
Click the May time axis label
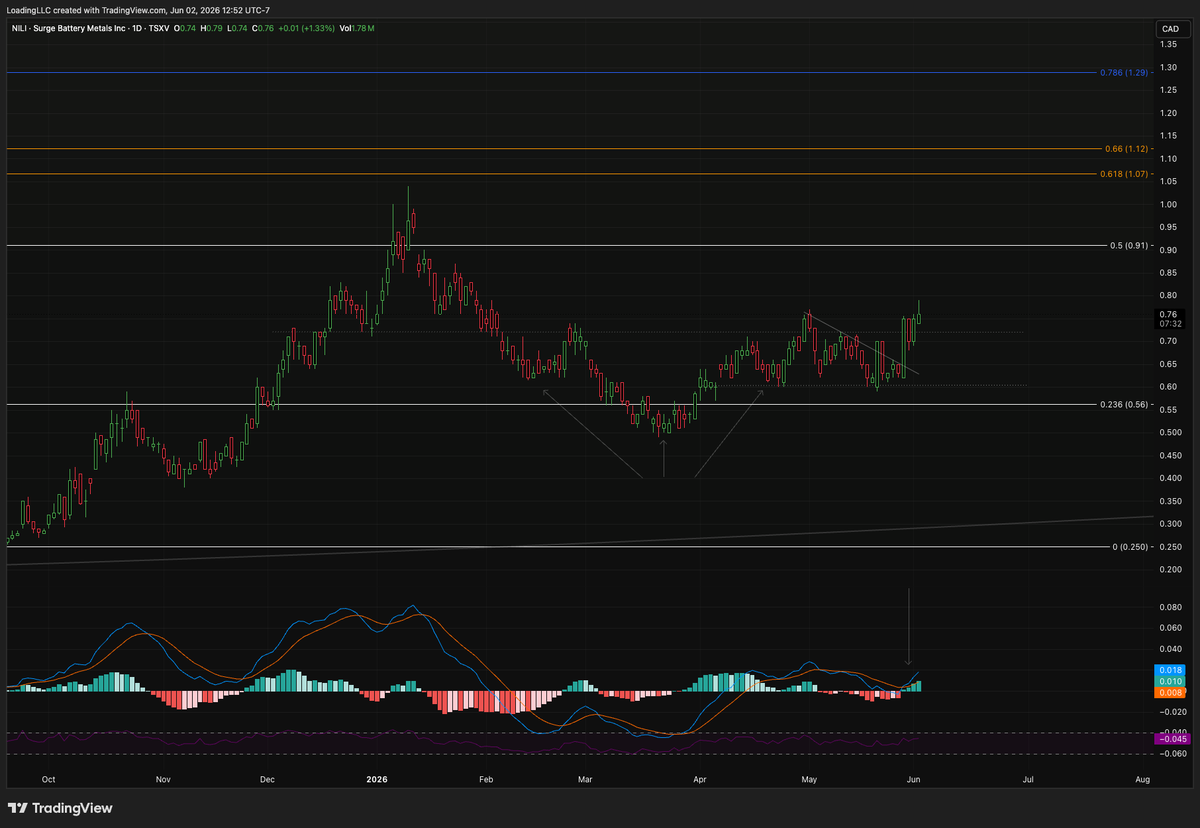click(810, 778)
